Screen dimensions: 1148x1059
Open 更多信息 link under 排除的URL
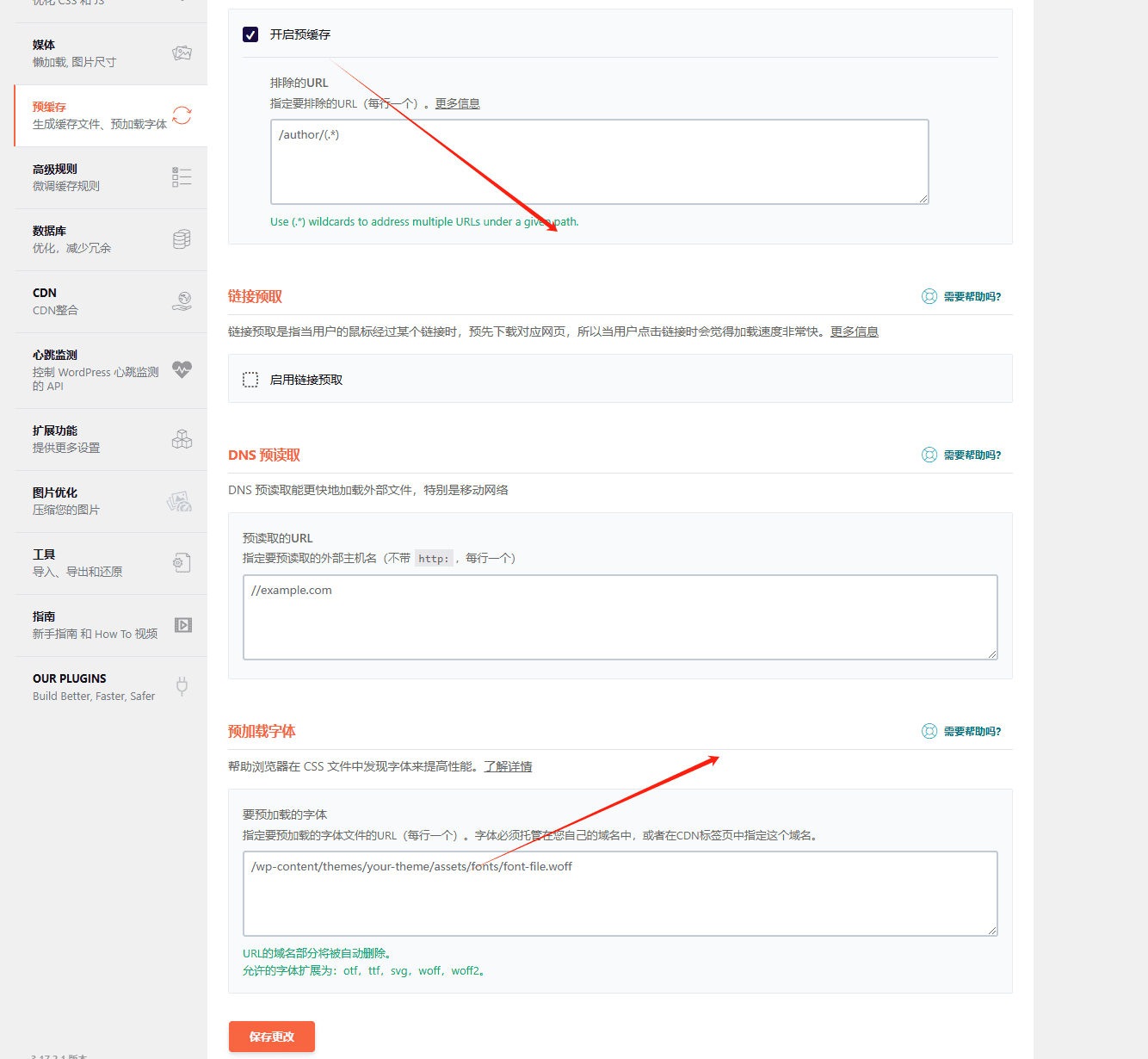tap(457, 103)
